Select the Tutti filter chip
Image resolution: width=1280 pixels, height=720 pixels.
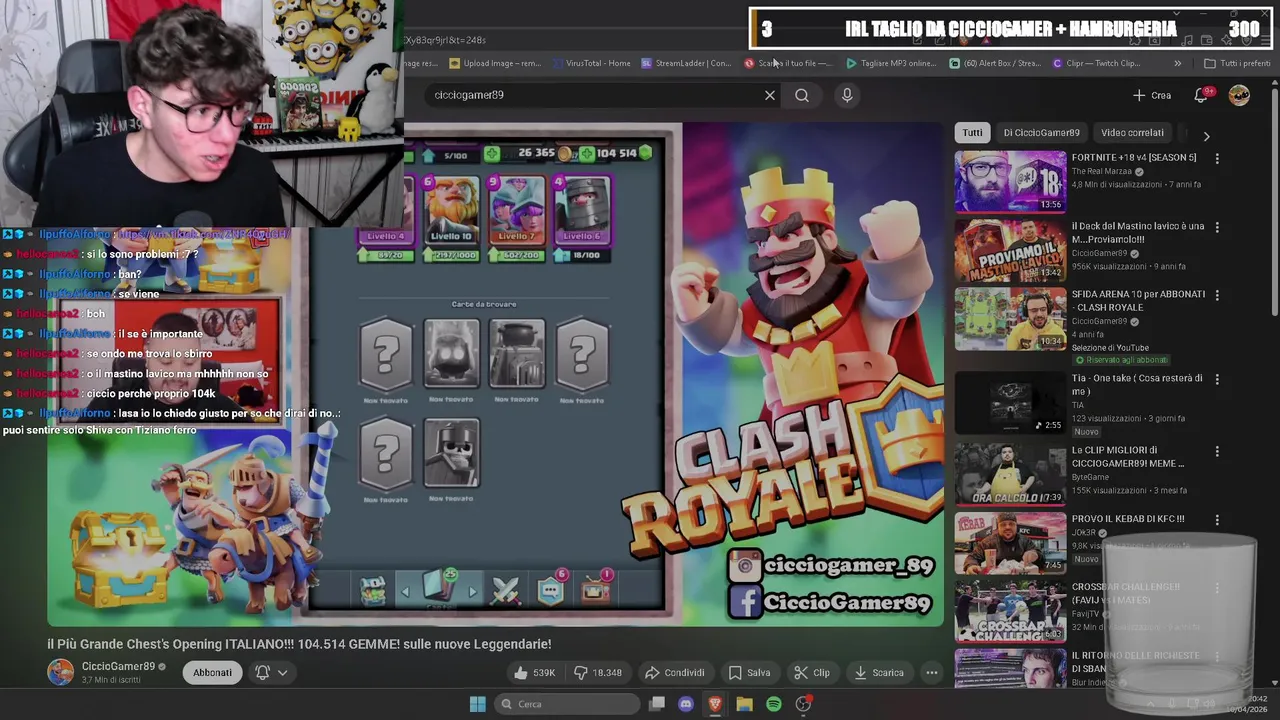click(x=973, y=132)
